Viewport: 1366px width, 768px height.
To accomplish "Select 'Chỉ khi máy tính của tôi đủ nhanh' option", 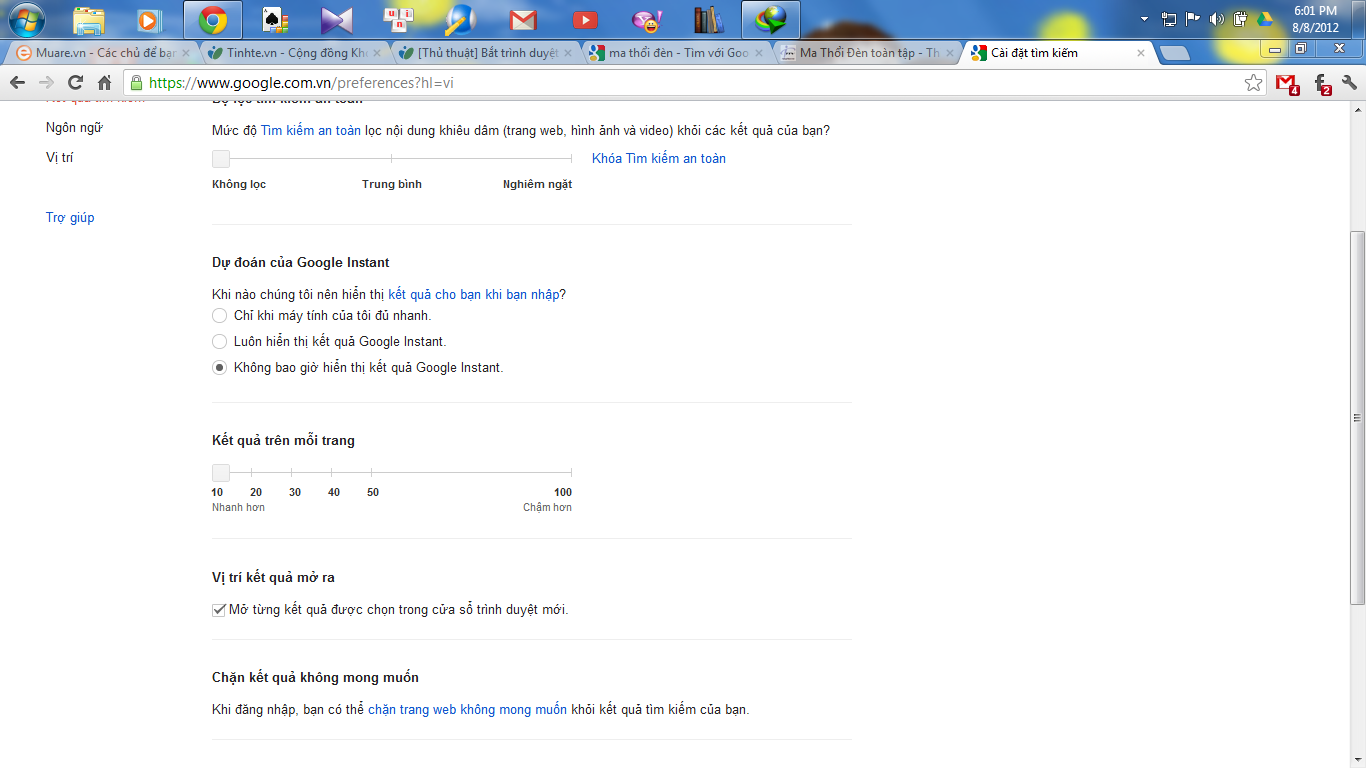I will click(x=220, y=315).
